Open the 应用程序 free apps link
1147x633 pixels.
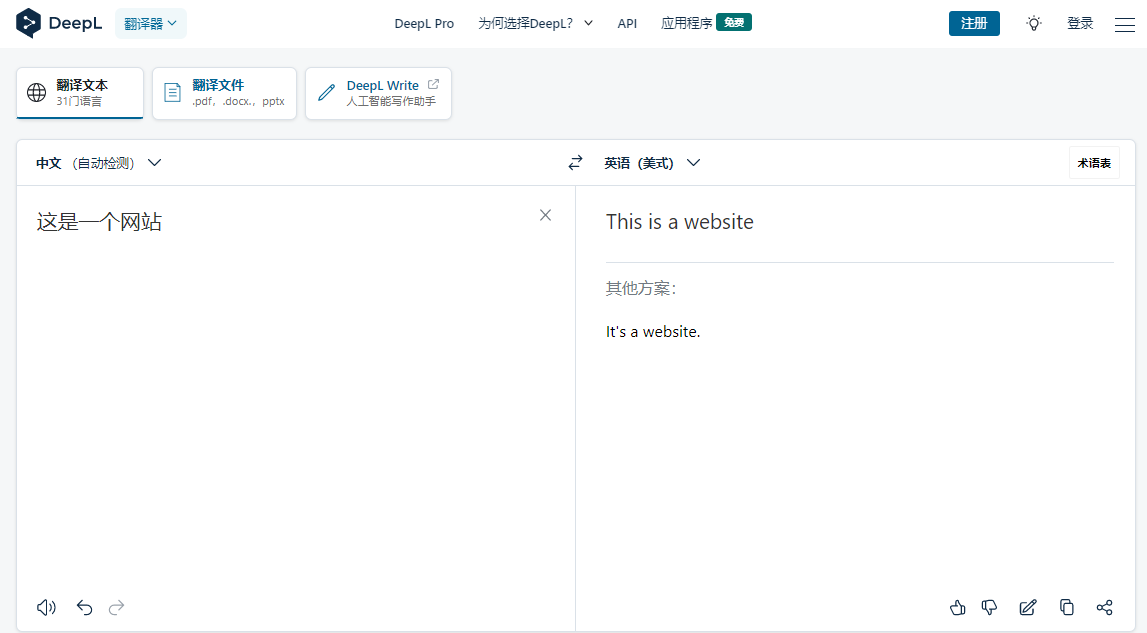[706, 23]
